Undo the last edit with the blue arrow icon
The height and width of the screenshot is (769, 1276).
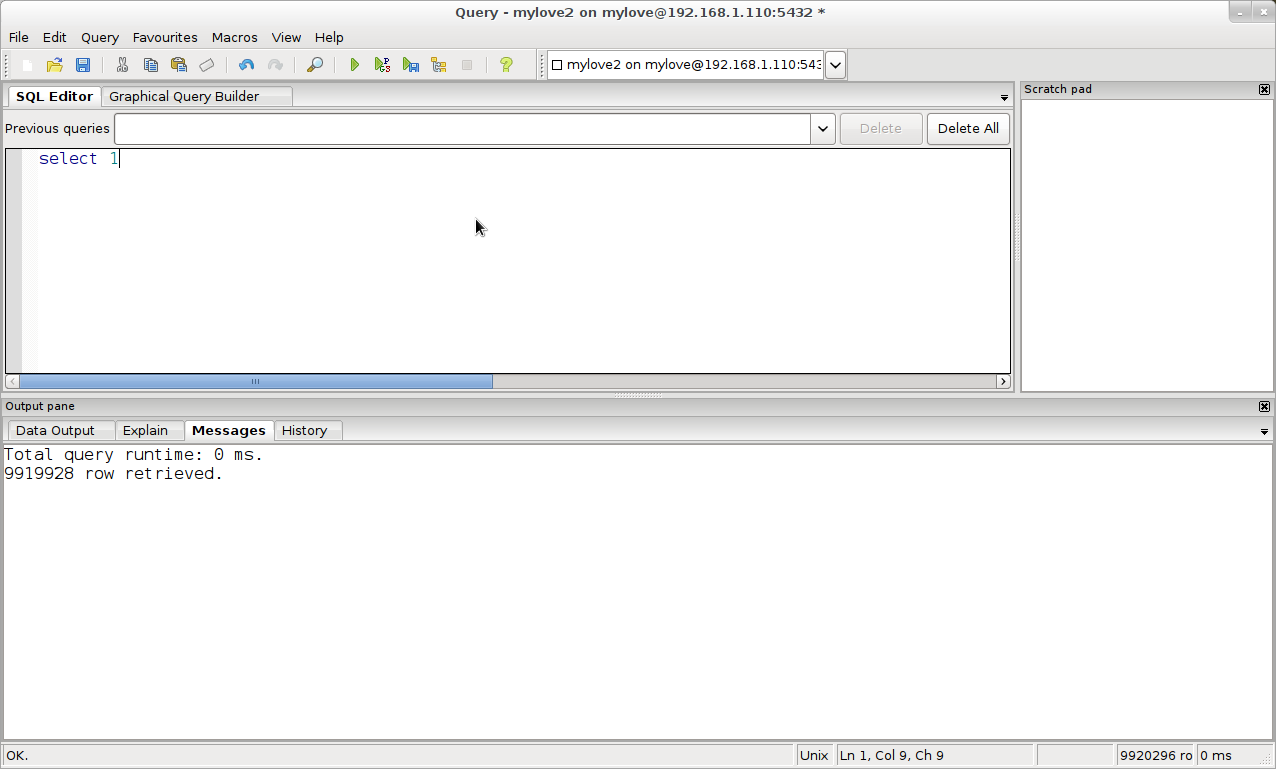tap(246, 65)
